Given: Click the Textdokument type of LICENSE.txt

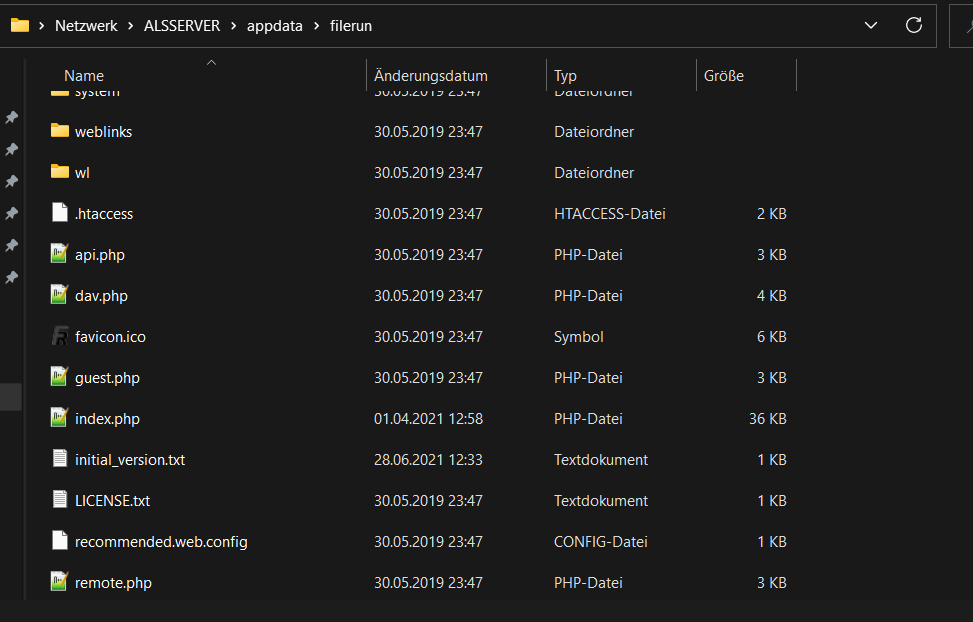Looking at the screenshot, I should pos(601,500).
